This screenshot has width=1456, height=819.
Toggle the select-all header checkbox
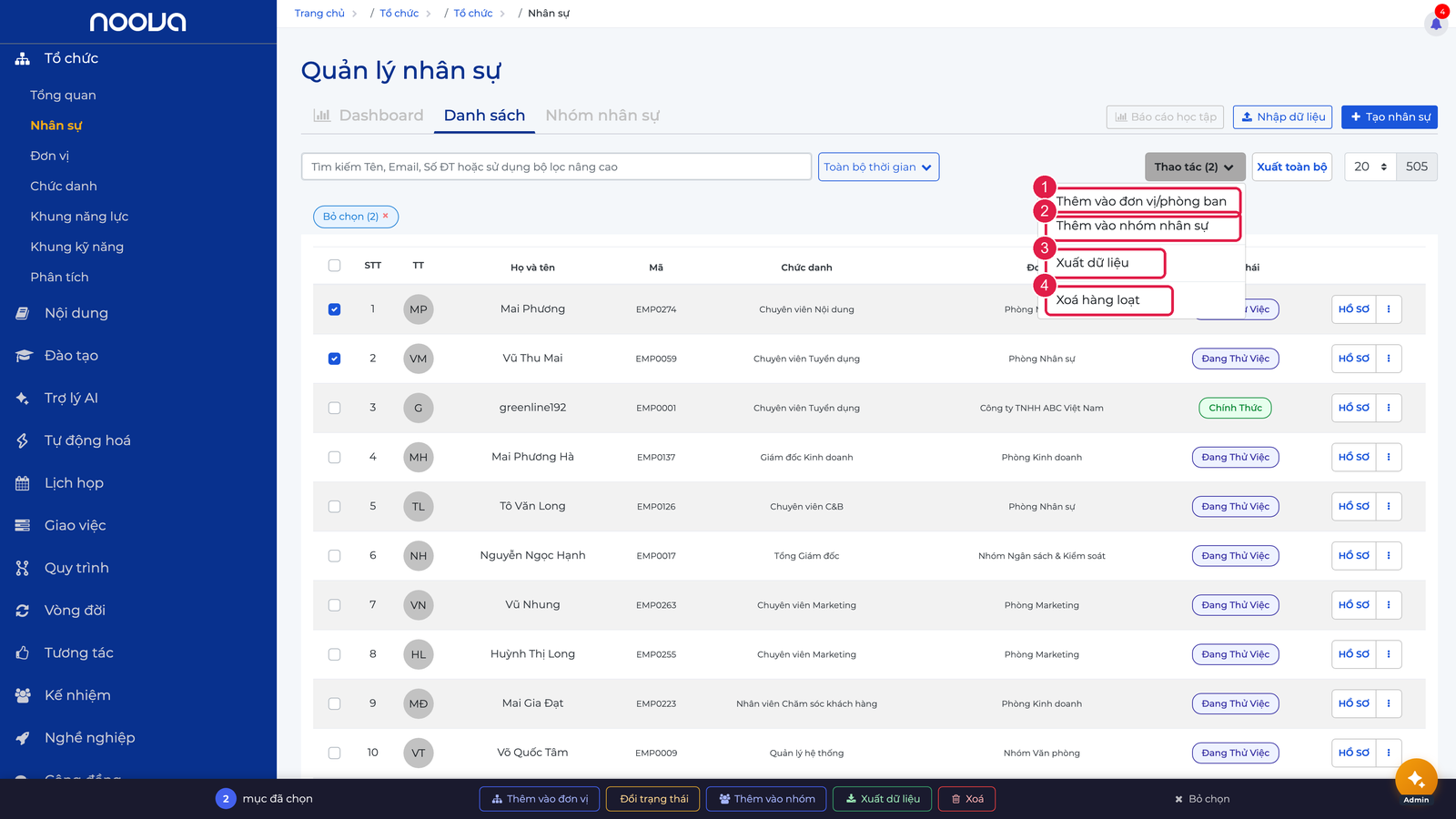pos(334,266)
